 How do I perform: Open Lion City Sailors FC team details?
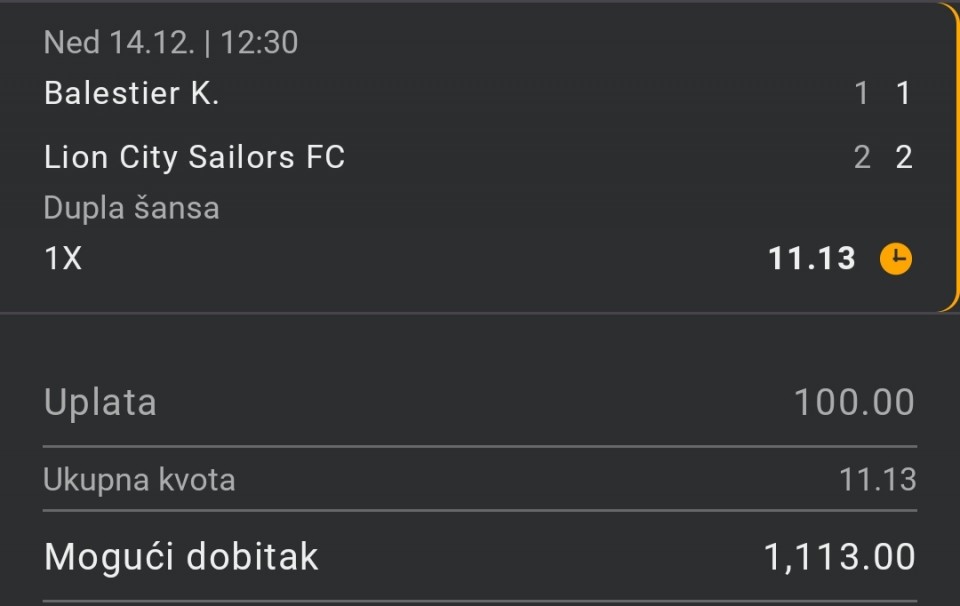click(x=194, y=157)
